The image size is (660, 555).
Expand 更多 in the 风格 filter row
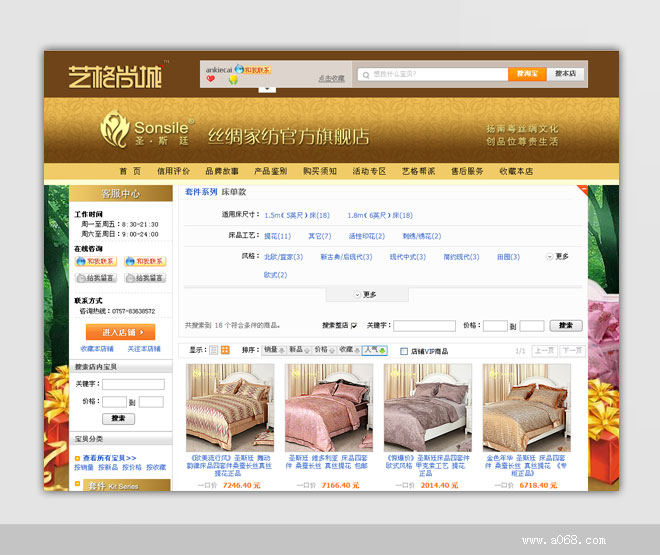pos(557,257)
